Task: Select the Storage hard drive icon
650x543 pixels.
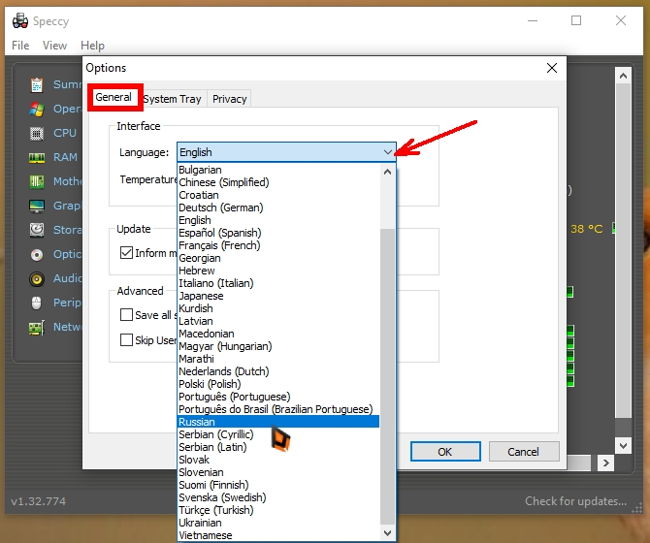Action: point(36,230)
